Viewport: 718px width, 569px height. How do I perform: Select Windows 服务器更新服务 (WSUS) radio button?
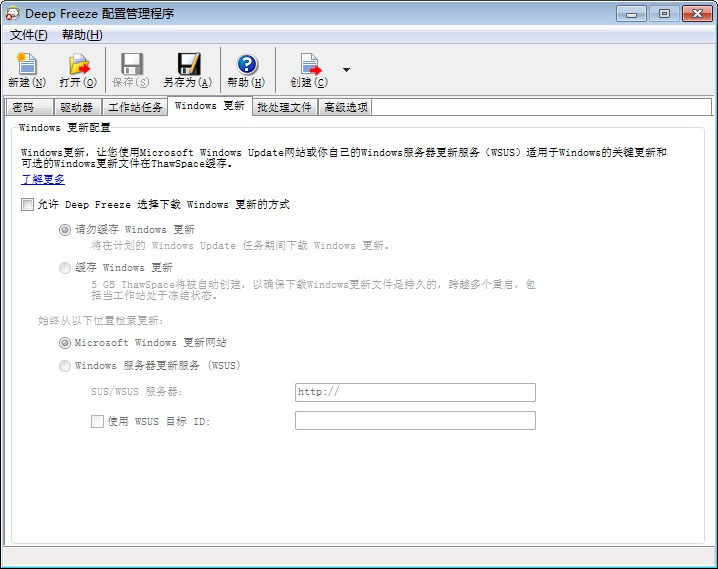65,365
